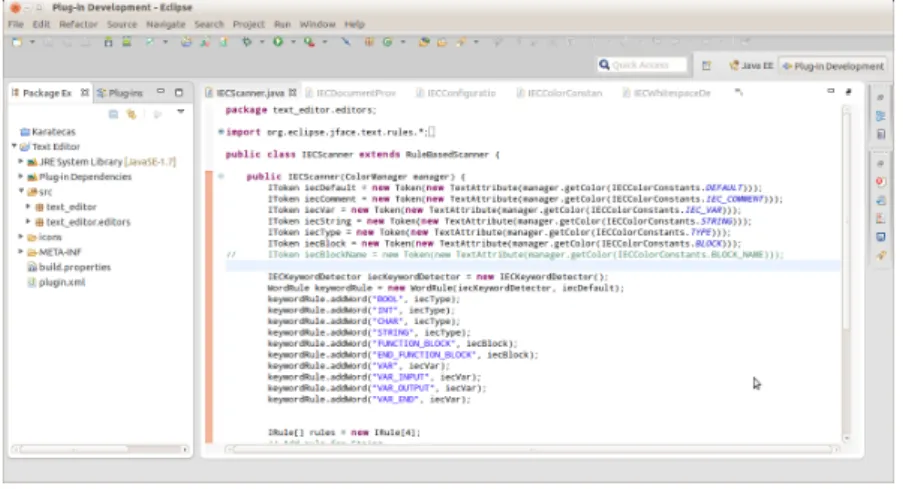The width and height of the screenshot is (903, 489).
Task: Click the New file wizard toolbar icon
Action: point(17,42)
